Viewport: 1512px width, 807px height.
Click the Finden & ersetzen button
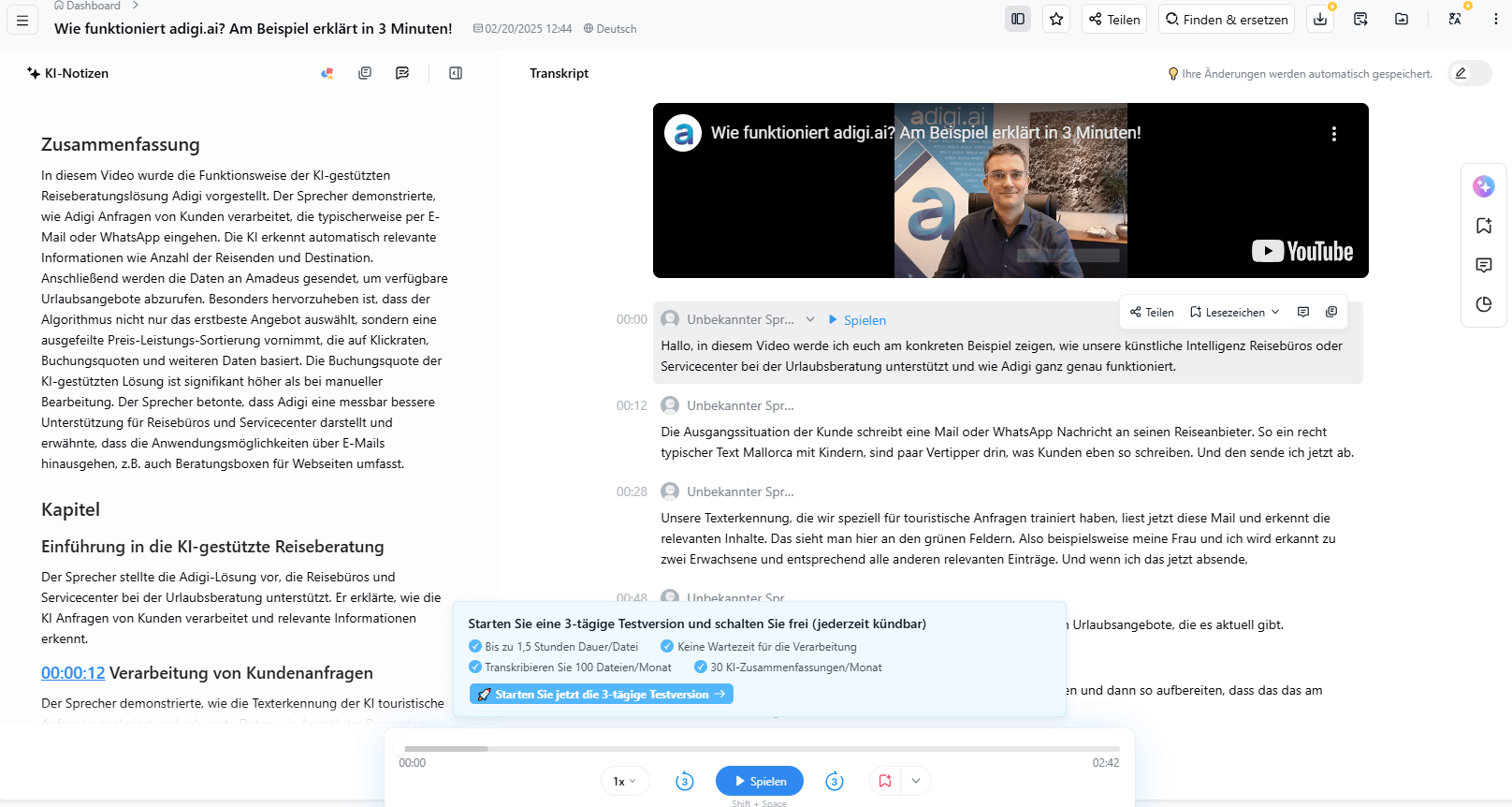coord(1227,20)
